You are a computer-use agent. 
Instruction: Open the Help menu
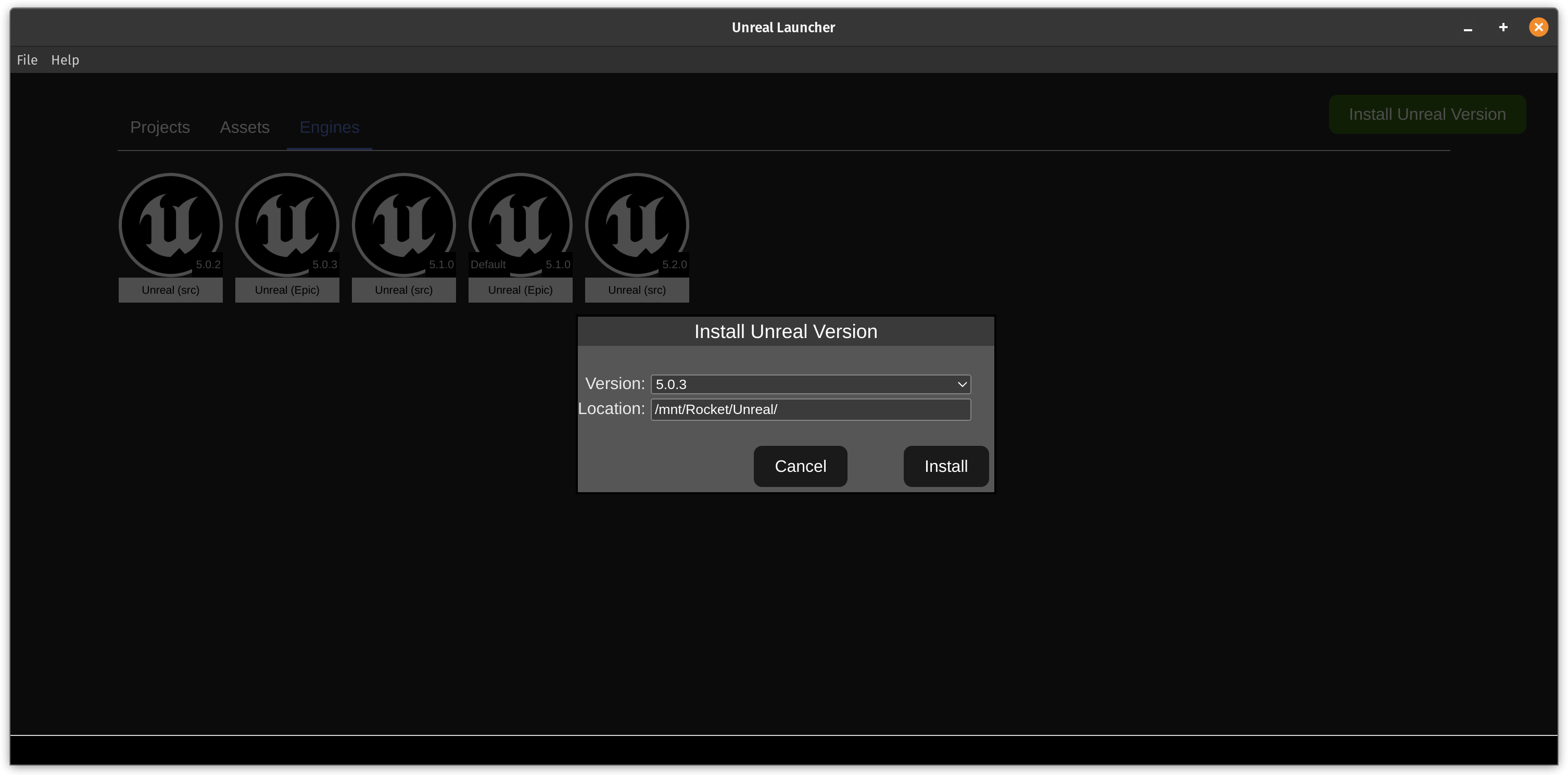point(65,60)
